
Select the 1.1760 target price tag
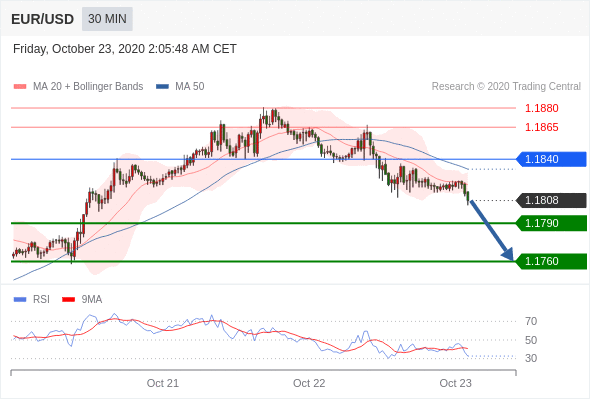pos(551,261)
